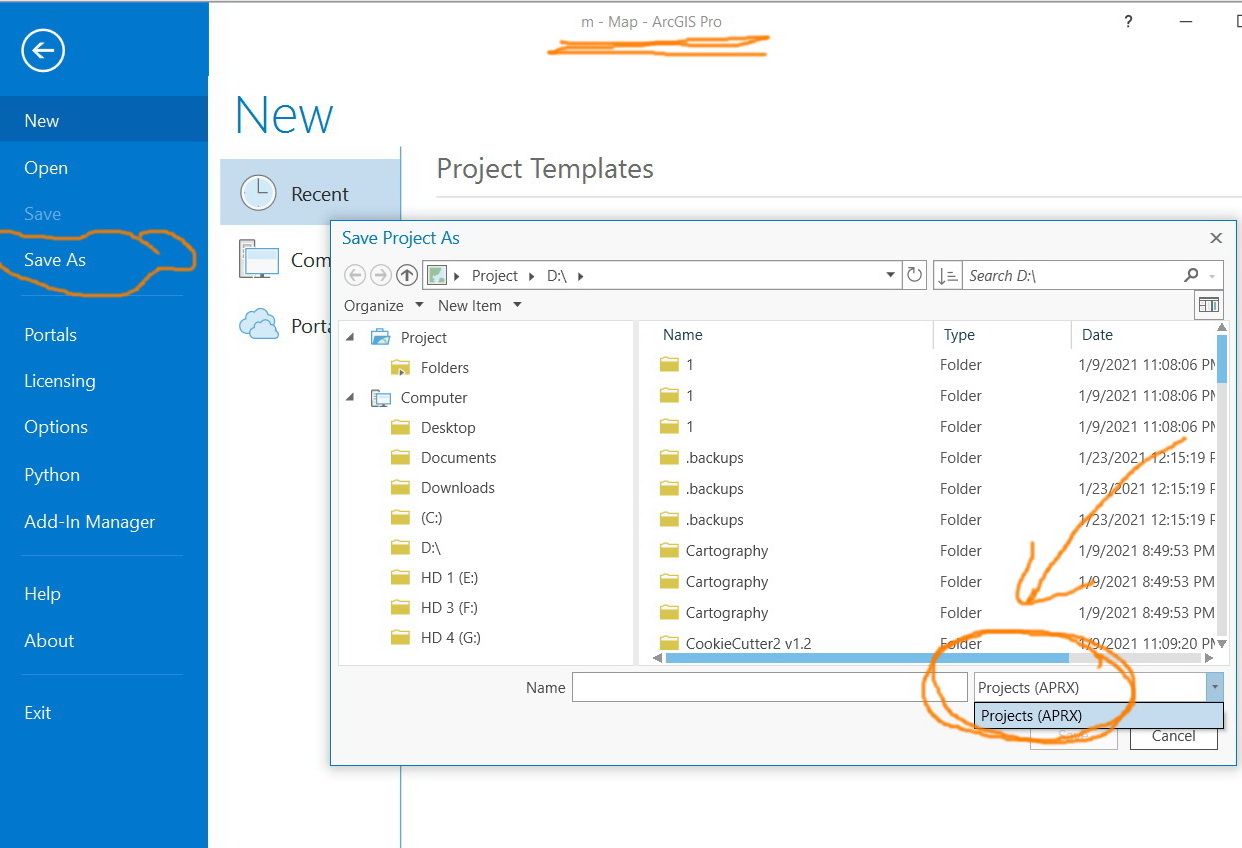Click the dialog back navigation arrow
This screenshot has width=1242, height=848.
click(355, 275)
